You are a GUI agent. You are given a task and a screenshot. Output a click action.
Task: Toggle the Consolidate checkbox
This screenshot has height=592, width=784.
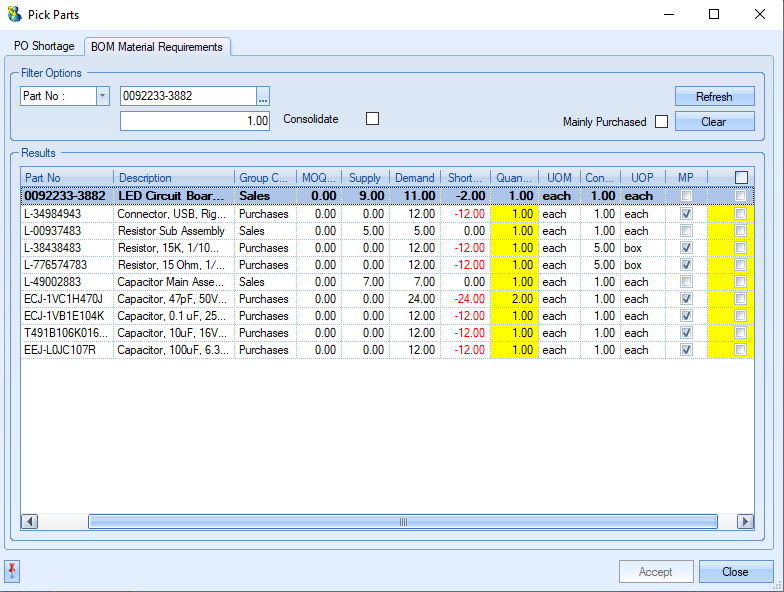[372, 119]
